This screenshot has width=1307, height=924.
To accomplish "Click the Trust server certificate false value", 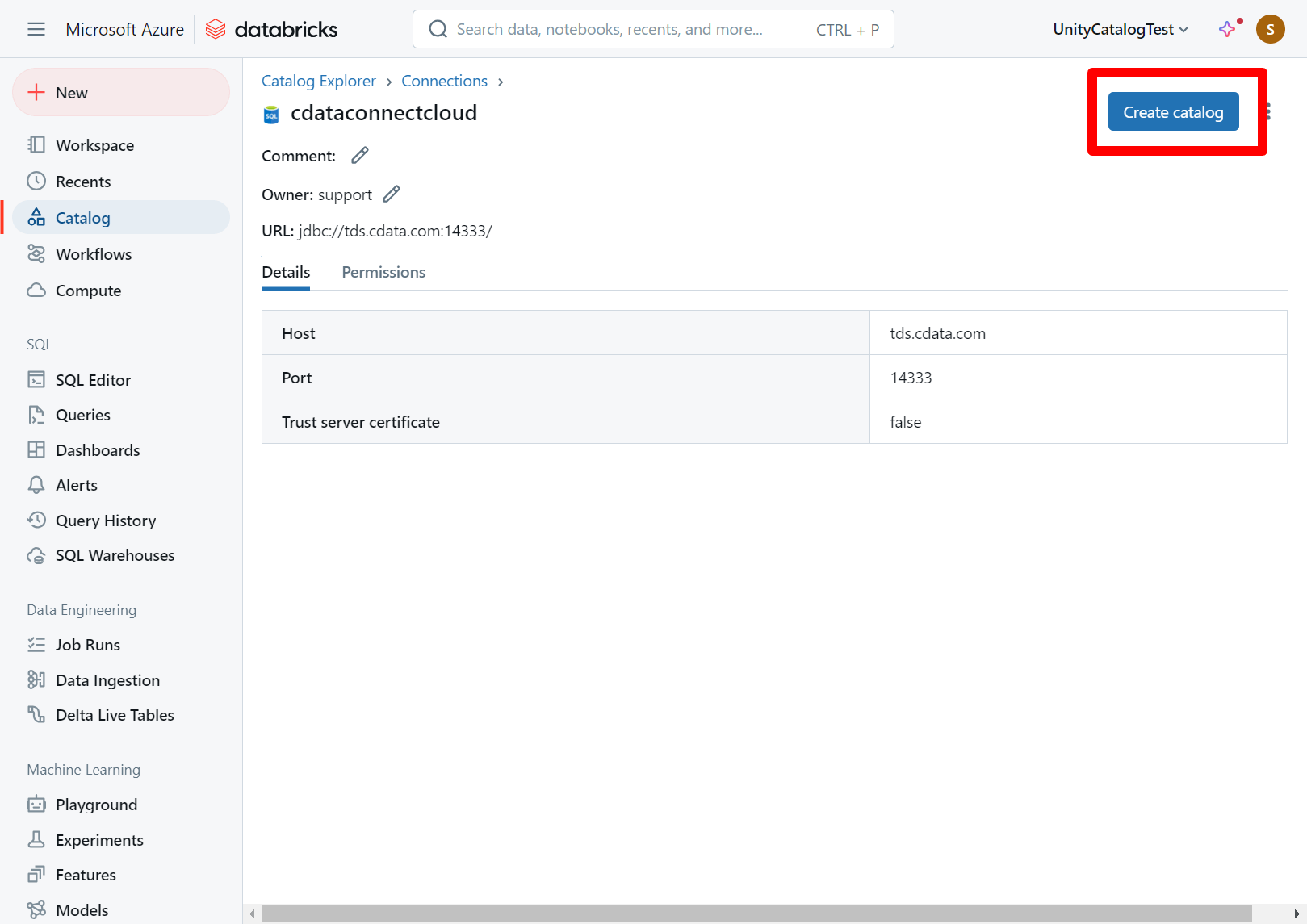I will pyautogui.click(x=905, y=422).
